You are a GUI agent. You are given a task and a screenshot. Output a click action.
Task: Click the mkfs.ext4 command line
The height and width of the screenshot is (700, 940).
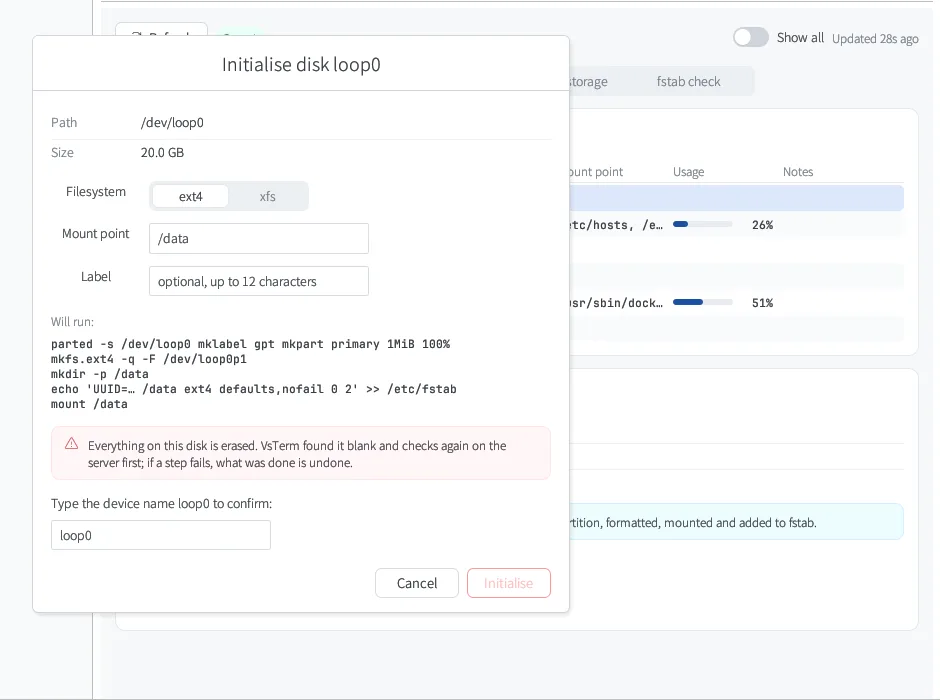tap(149, 359)
